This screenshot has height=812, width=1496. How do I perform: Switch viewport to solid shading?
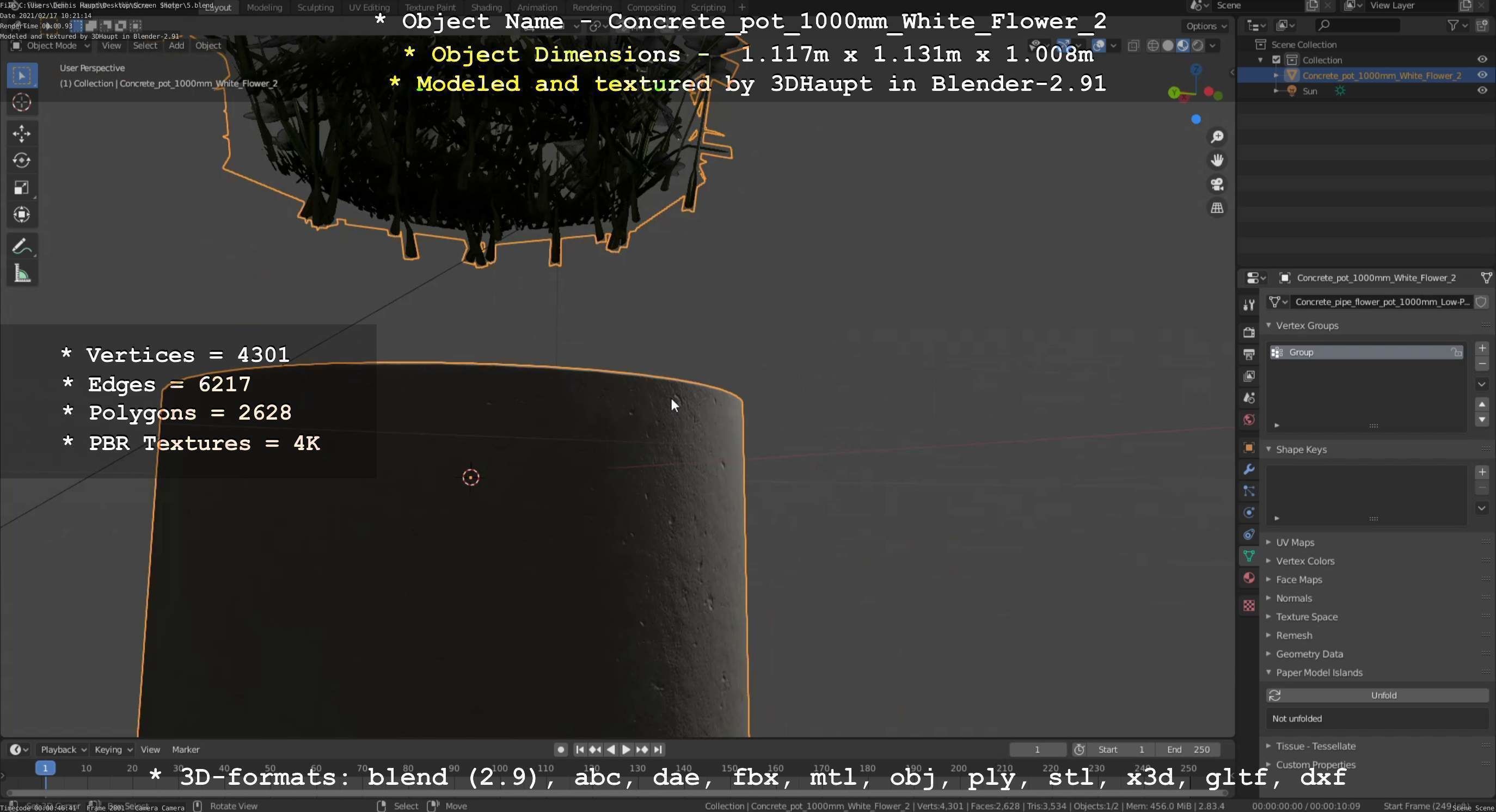[1168, 46]
